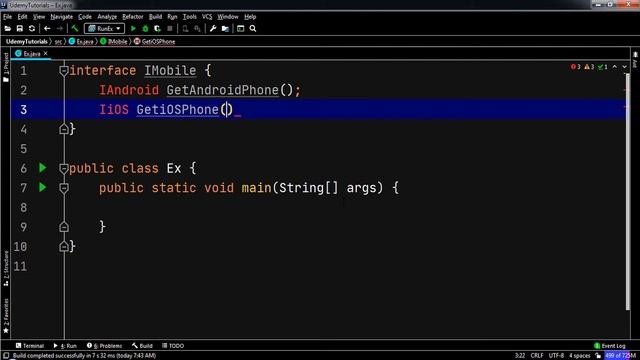Open the File menu

[x=7, y=17]
